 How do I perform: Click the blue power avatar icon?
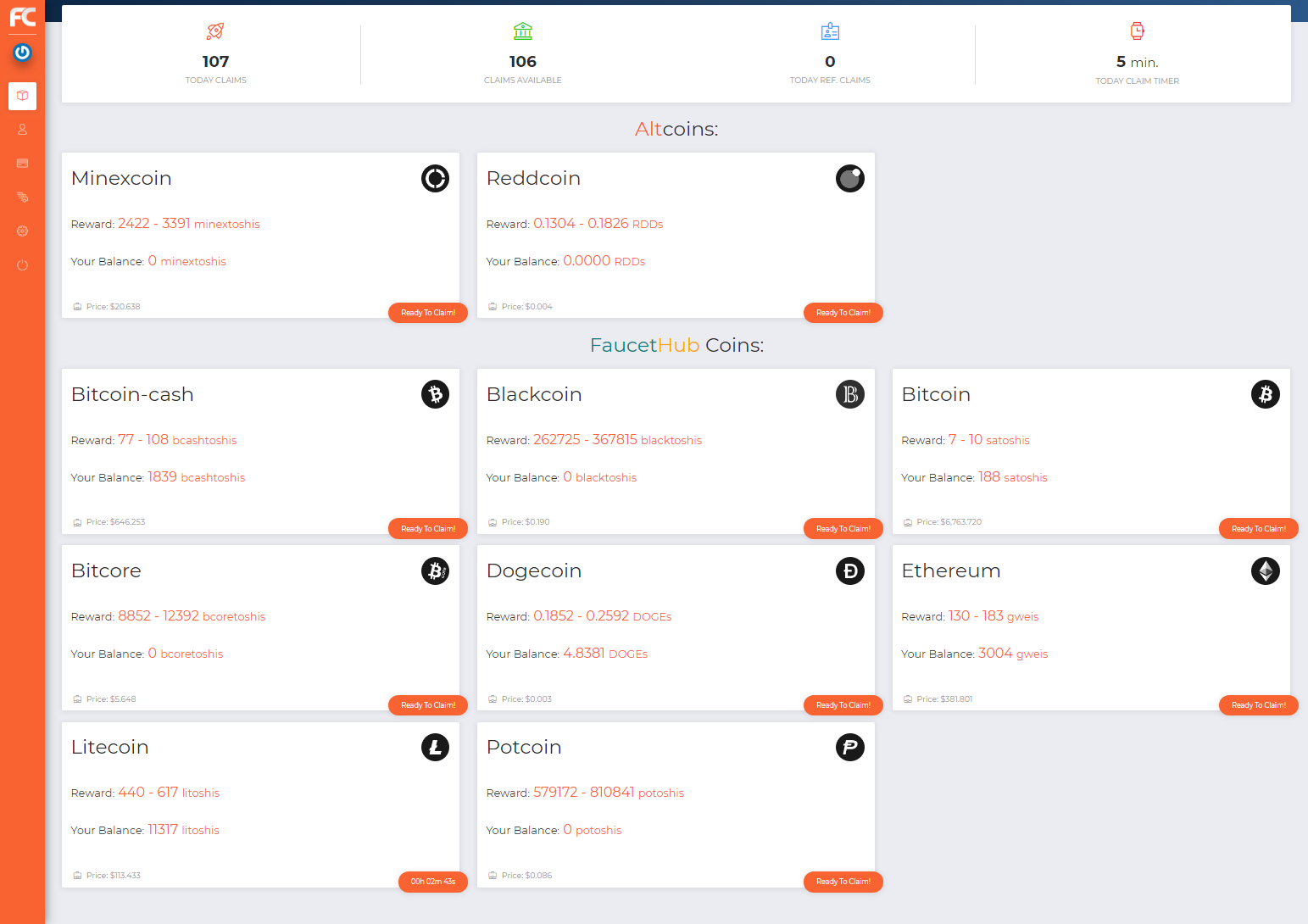point(22,53)
